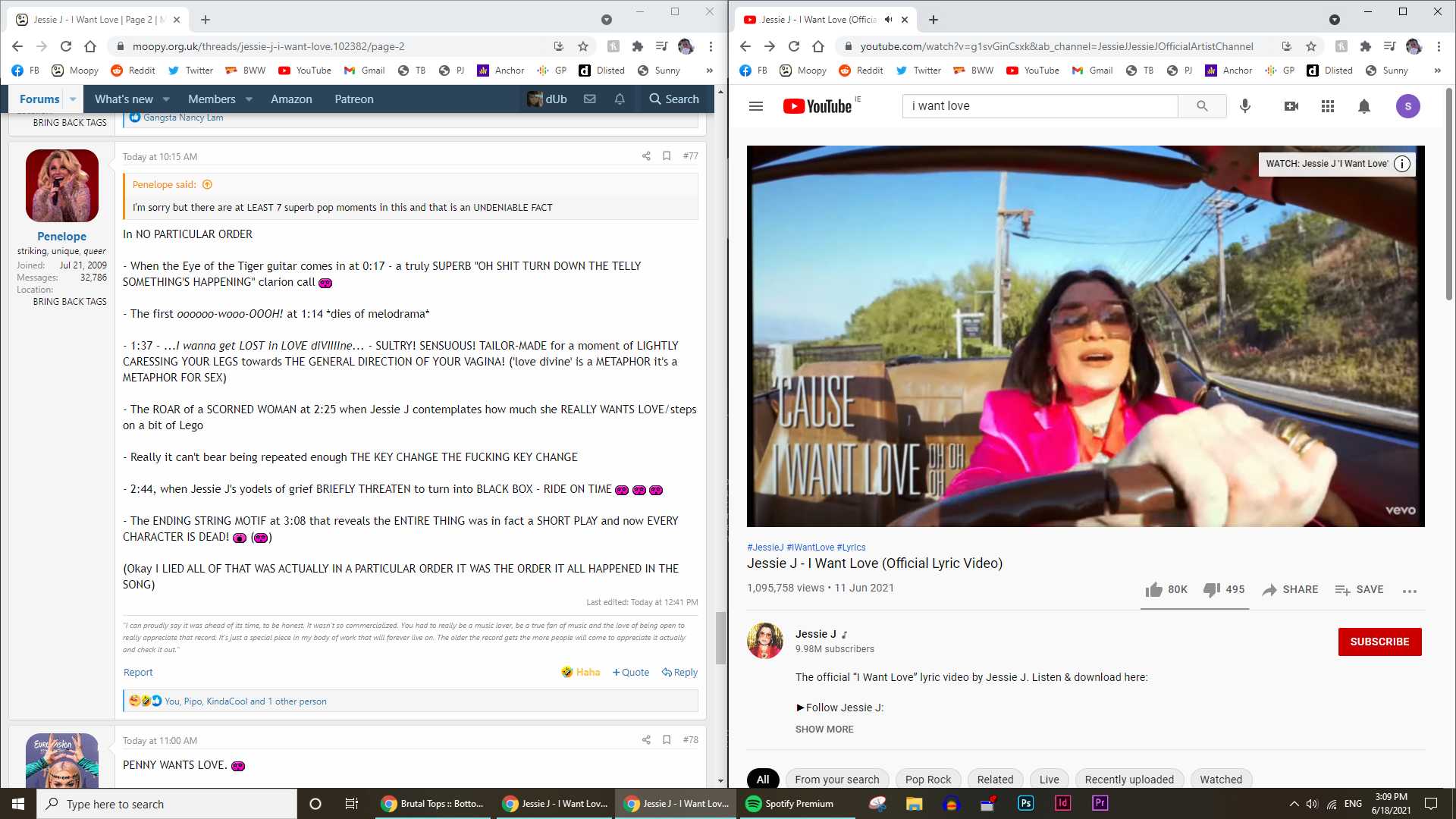Open forum conversations envelope icon
1456x819 pixels.
(x=589, y=99)
